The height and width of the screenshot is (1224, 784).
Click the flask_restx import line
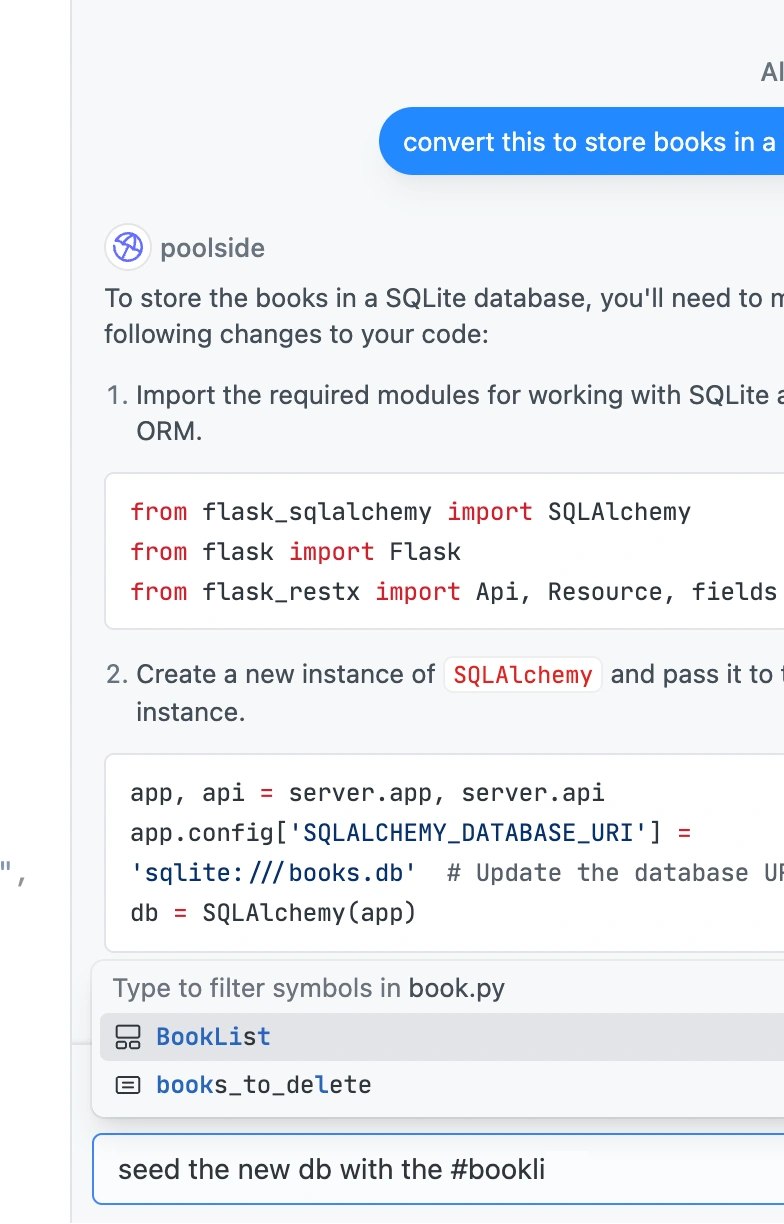(453, 592)
